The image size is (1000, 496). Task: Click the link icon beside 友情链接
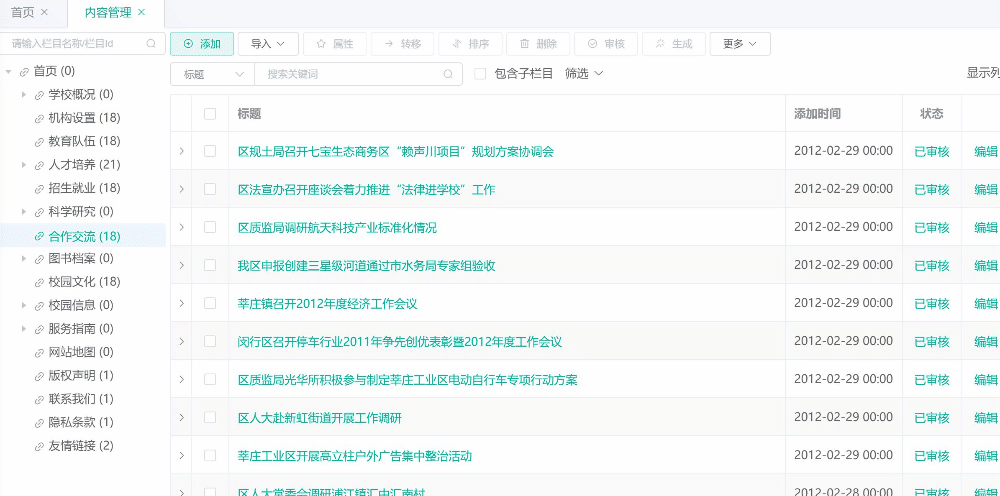(39, 446)
